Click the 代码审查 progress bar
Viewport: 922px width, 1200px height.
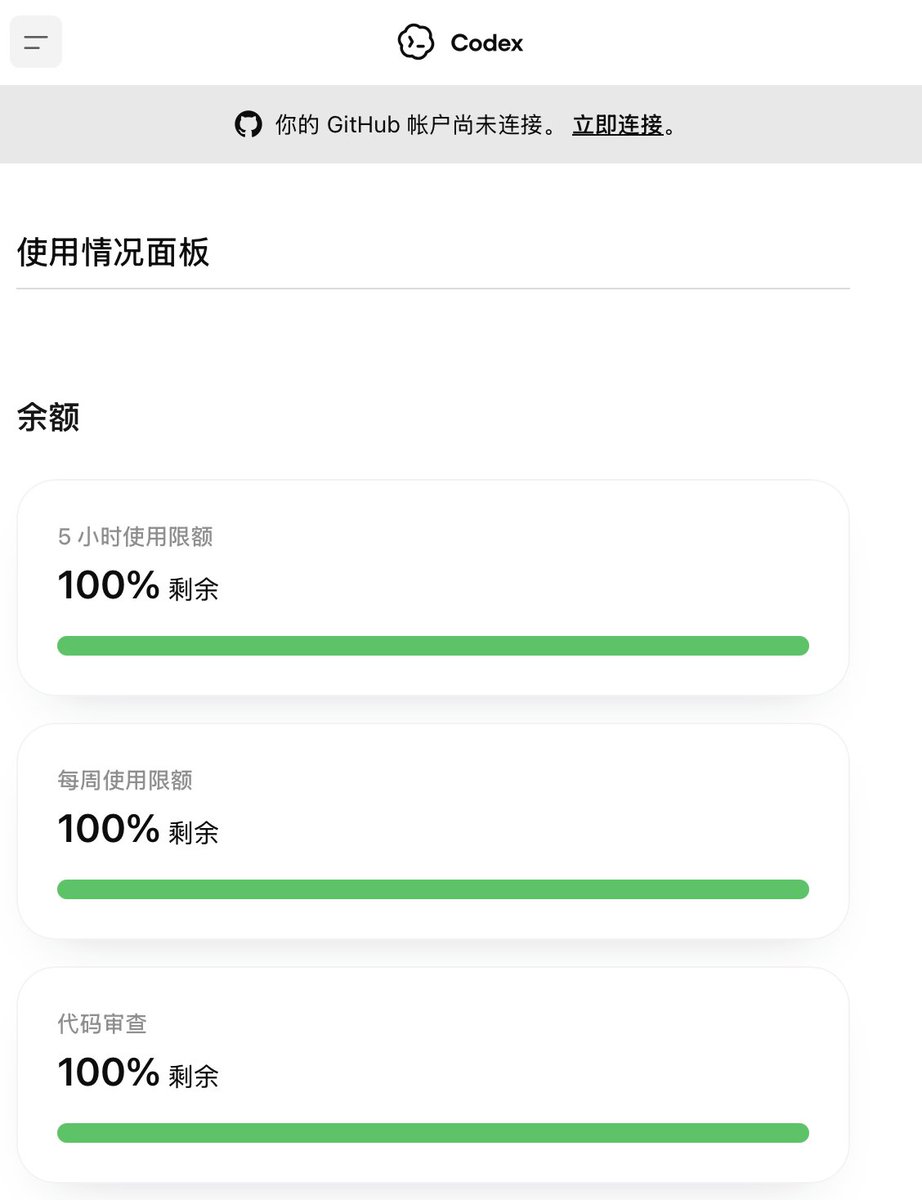click(x=433, y=1133)
